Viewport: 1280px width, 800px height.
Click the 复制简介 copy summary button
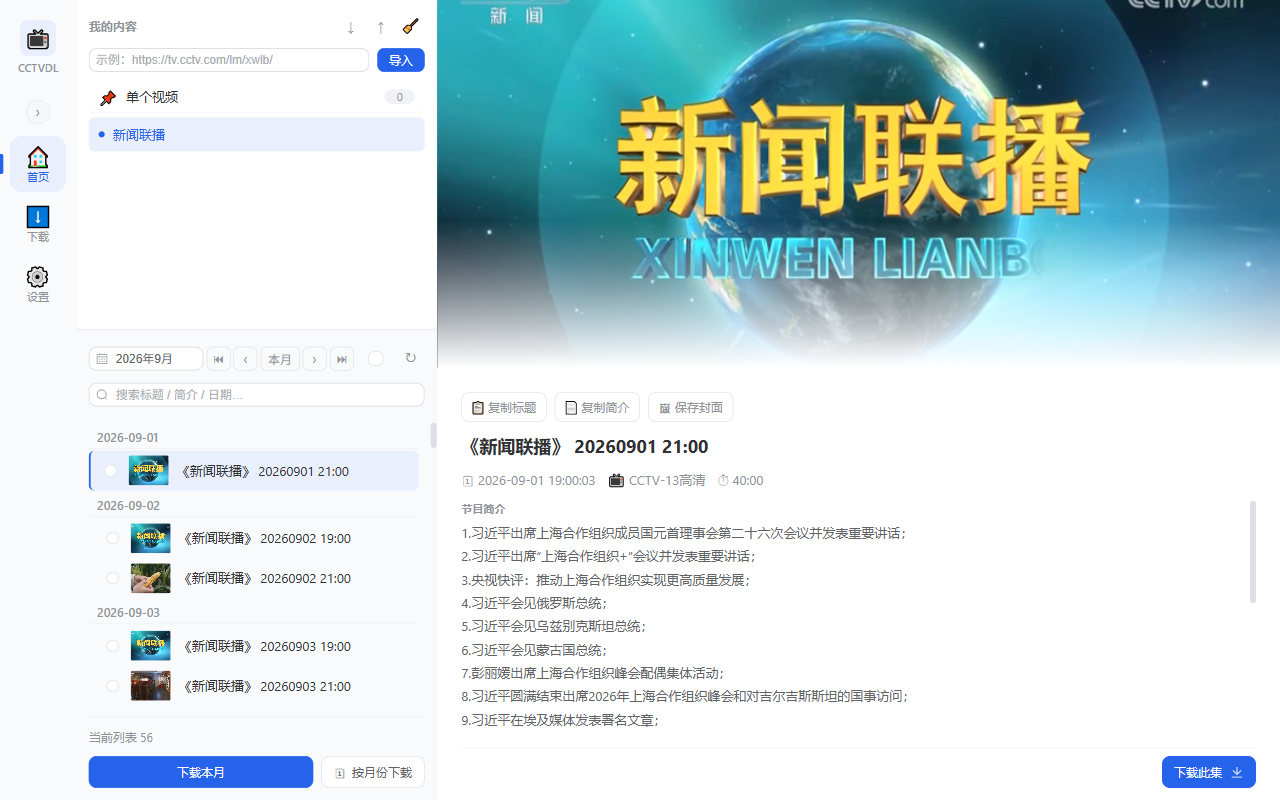click(597, 407)
